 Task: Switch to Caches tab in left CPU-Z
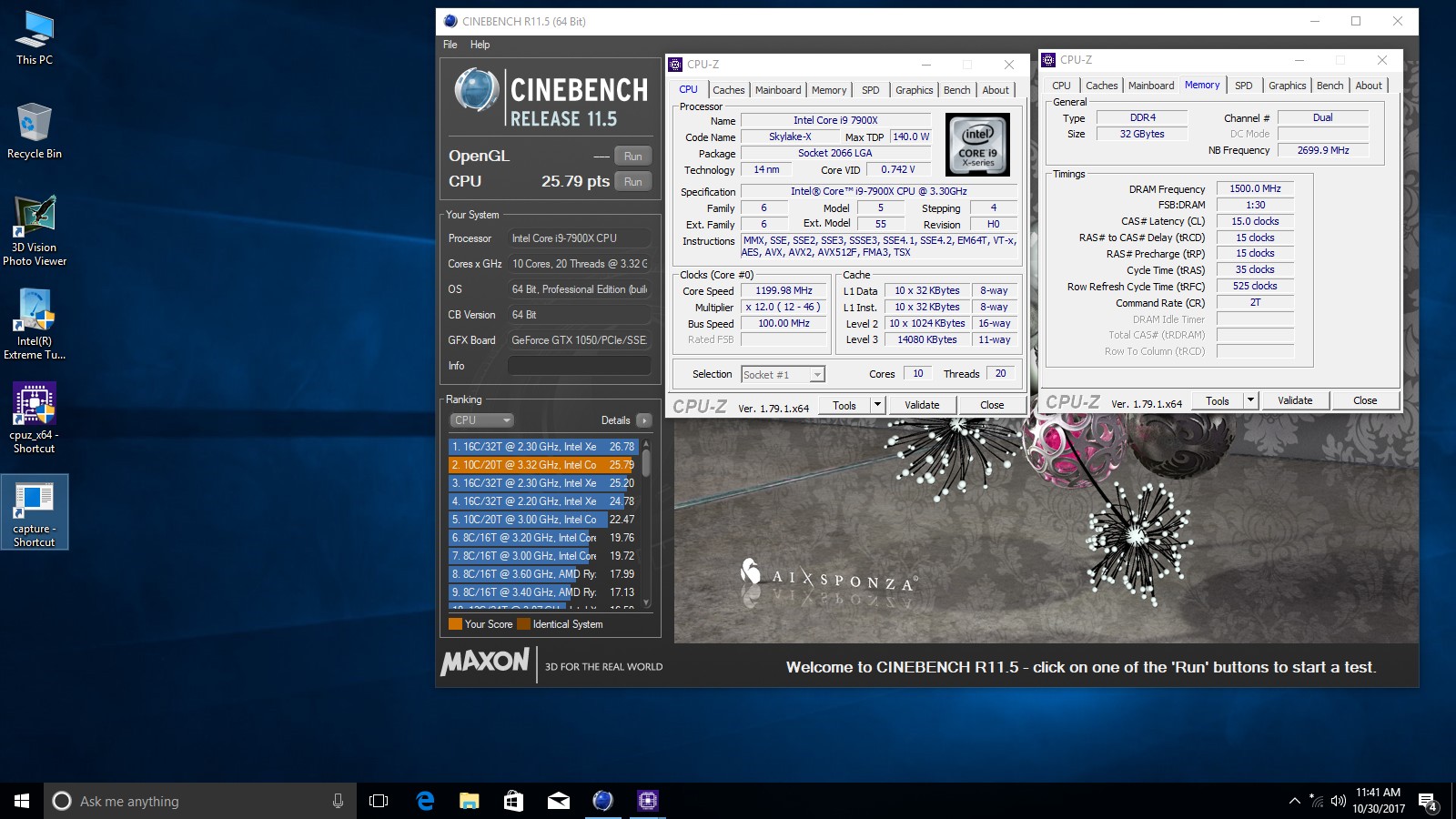coord(728,90)
